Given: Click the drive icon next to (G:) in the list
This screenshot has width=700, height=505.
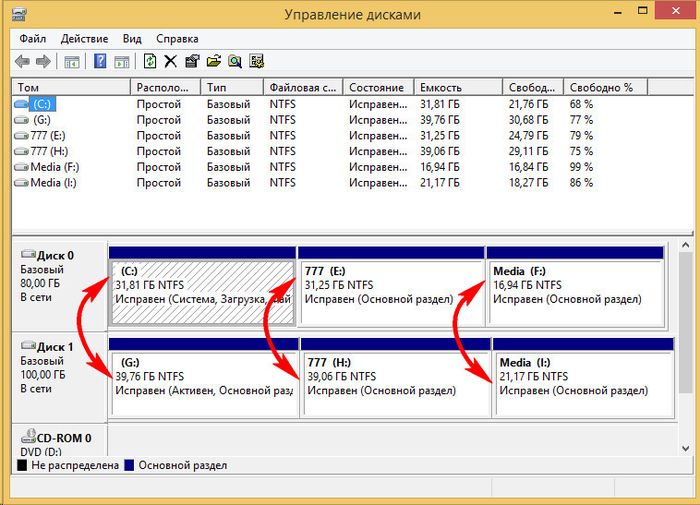Looking at the screenshot, I should [21, 120].
